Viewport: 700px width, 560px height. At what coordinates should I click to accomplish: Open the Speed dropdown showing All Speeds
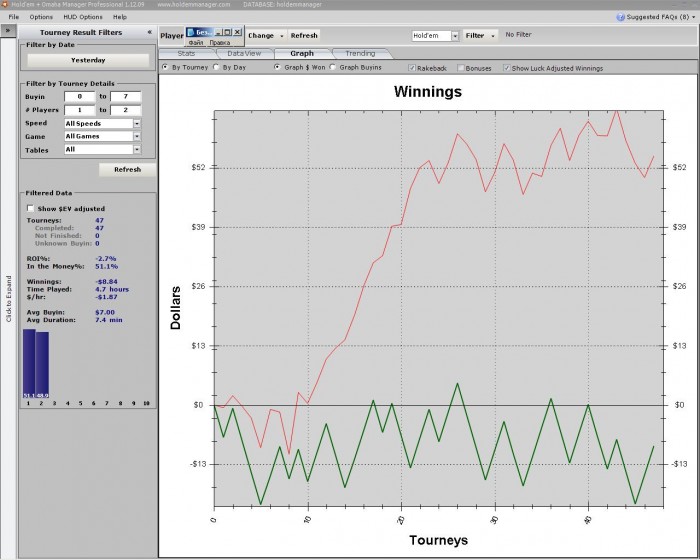137,123
